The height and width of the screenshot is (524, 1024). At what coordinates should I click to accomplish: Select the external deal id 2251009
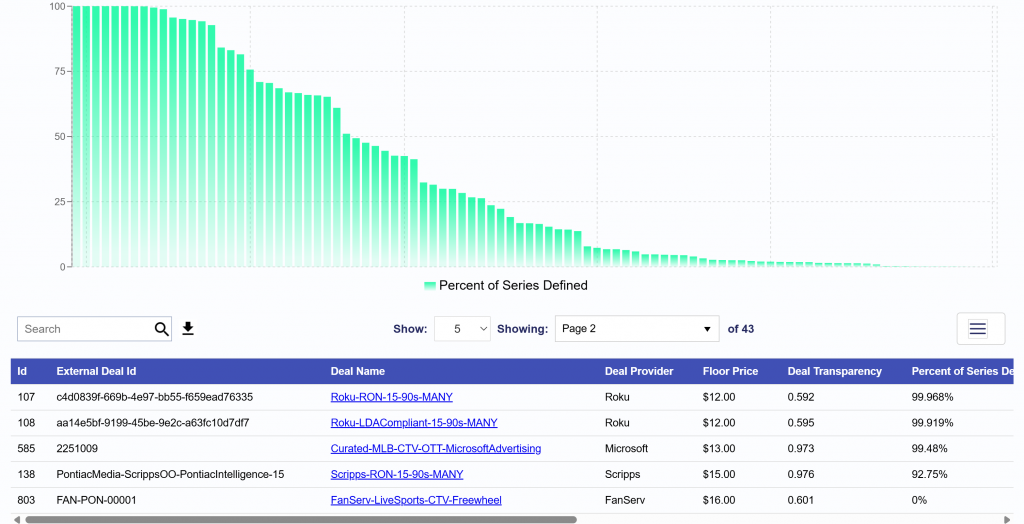point(77,448)
